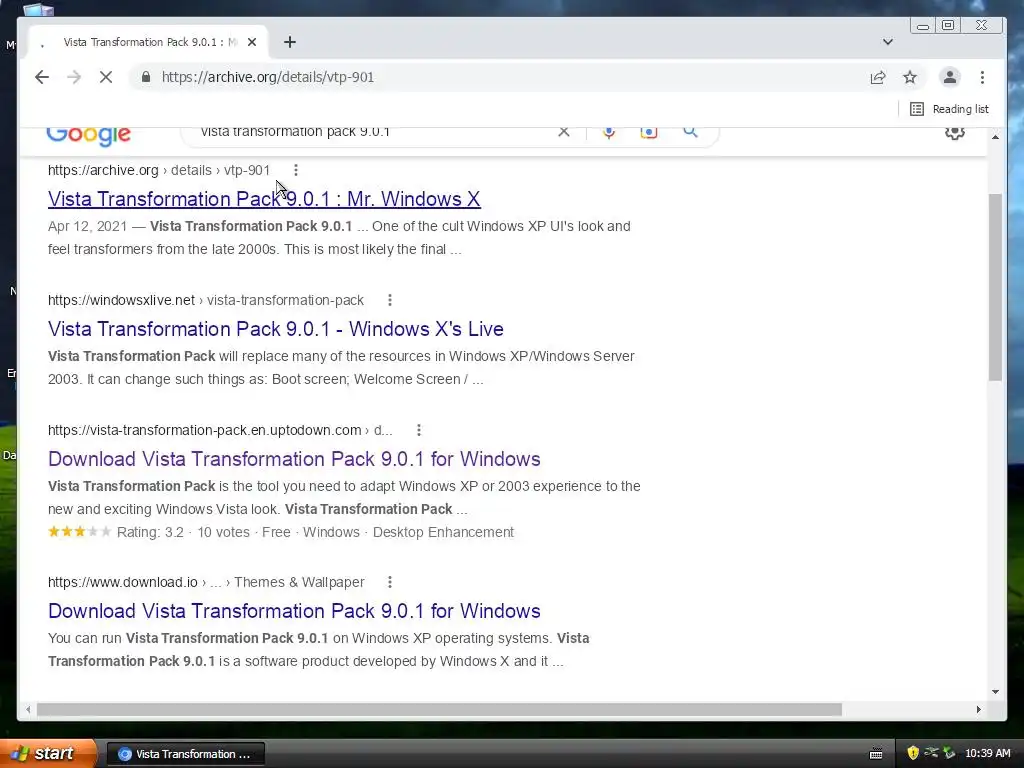Close the Vista Transformation Pack tab
The image size is (1024, 768).
(x=252, y=42)
